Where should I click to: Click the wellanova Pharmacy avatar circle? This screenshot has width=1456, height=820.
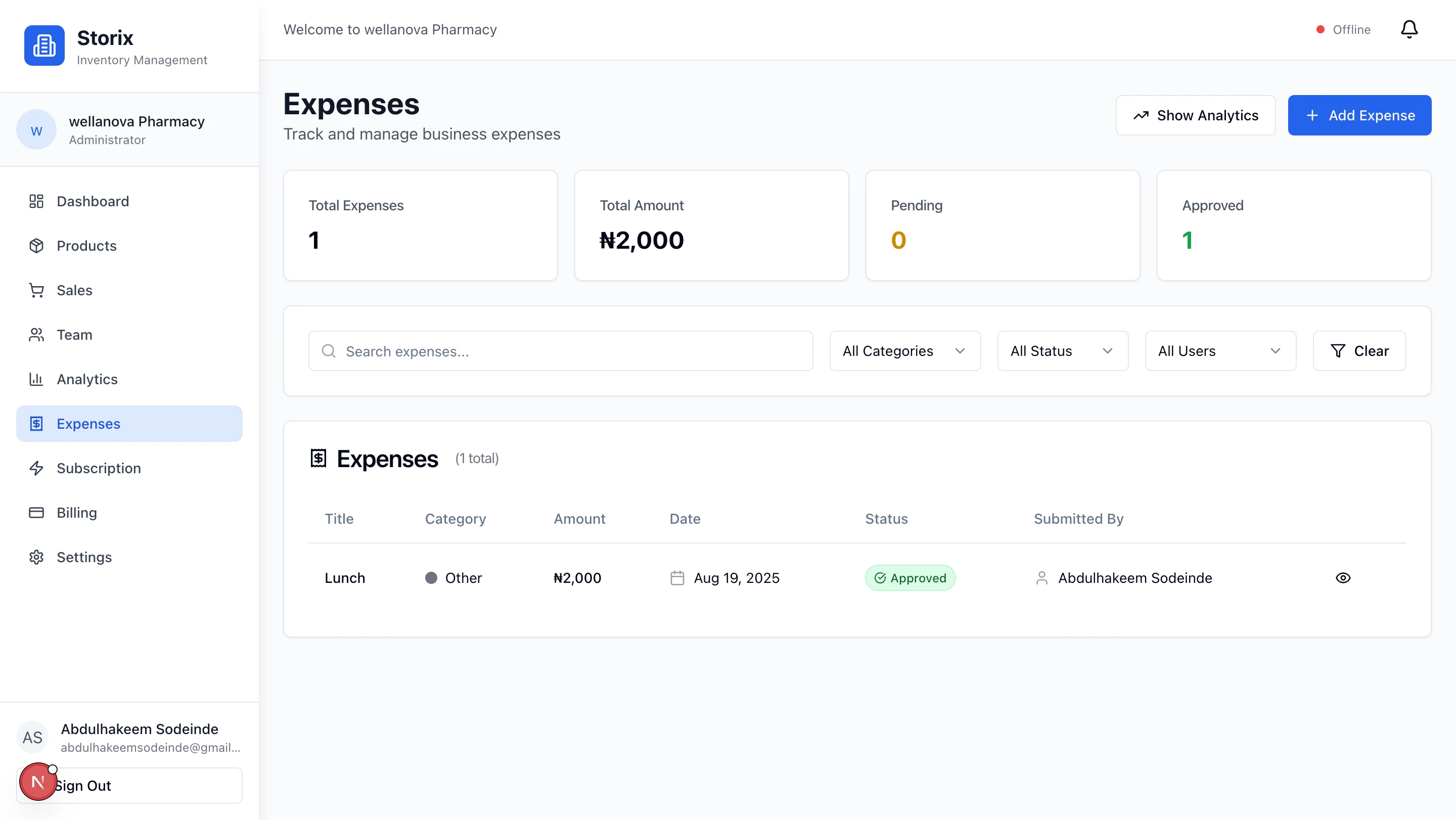click(x=36, y=130)
